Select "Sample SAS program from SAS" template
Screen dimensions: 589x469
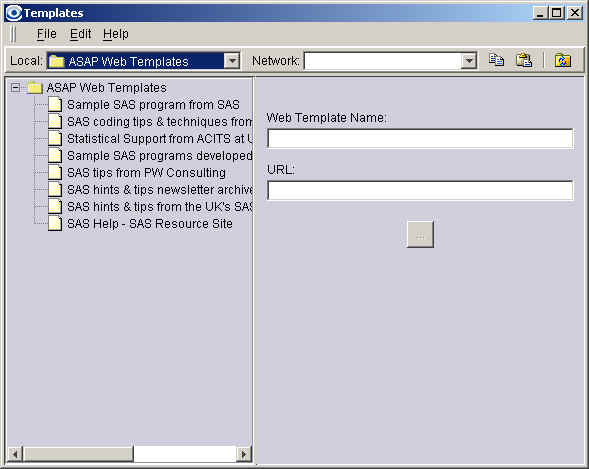[153, 105]
